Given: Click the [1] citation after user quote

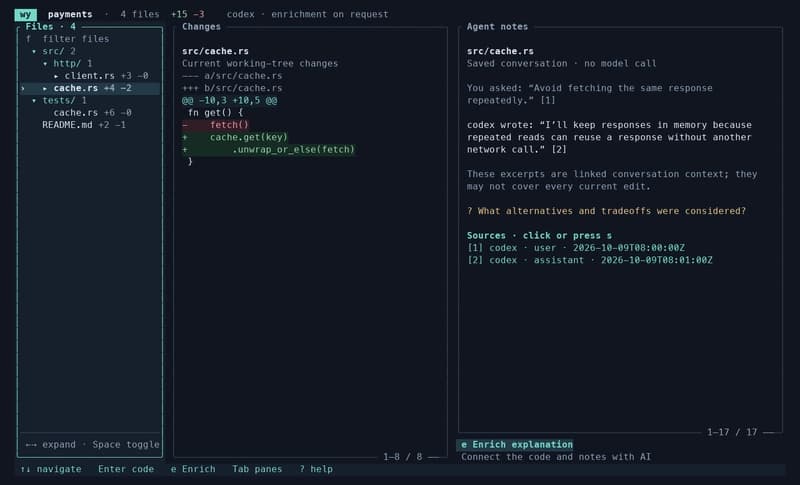Looking at the screenshot, I should click(548, 100).
